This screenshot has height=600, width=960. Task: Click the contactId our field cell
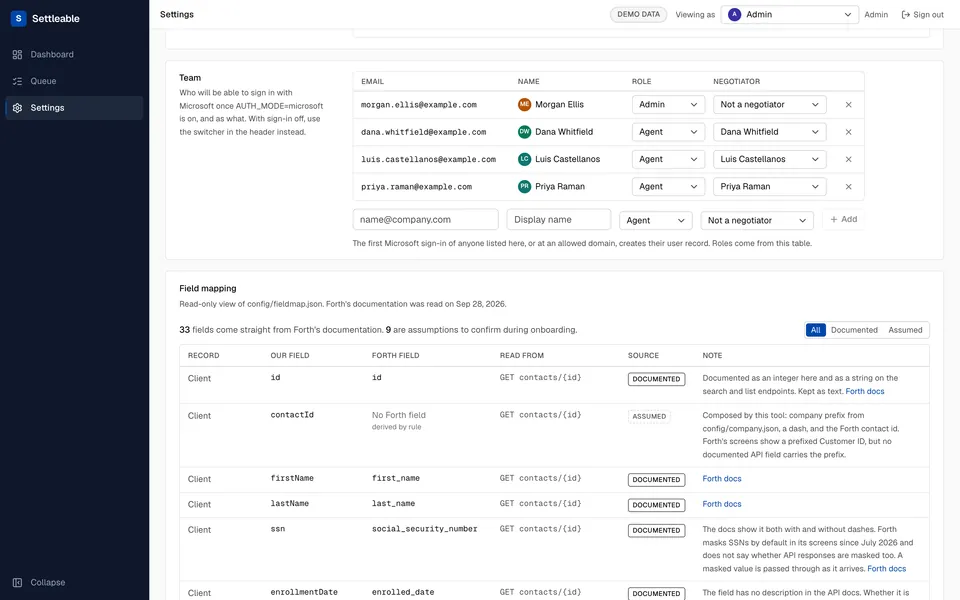click(x=292, y=415)
